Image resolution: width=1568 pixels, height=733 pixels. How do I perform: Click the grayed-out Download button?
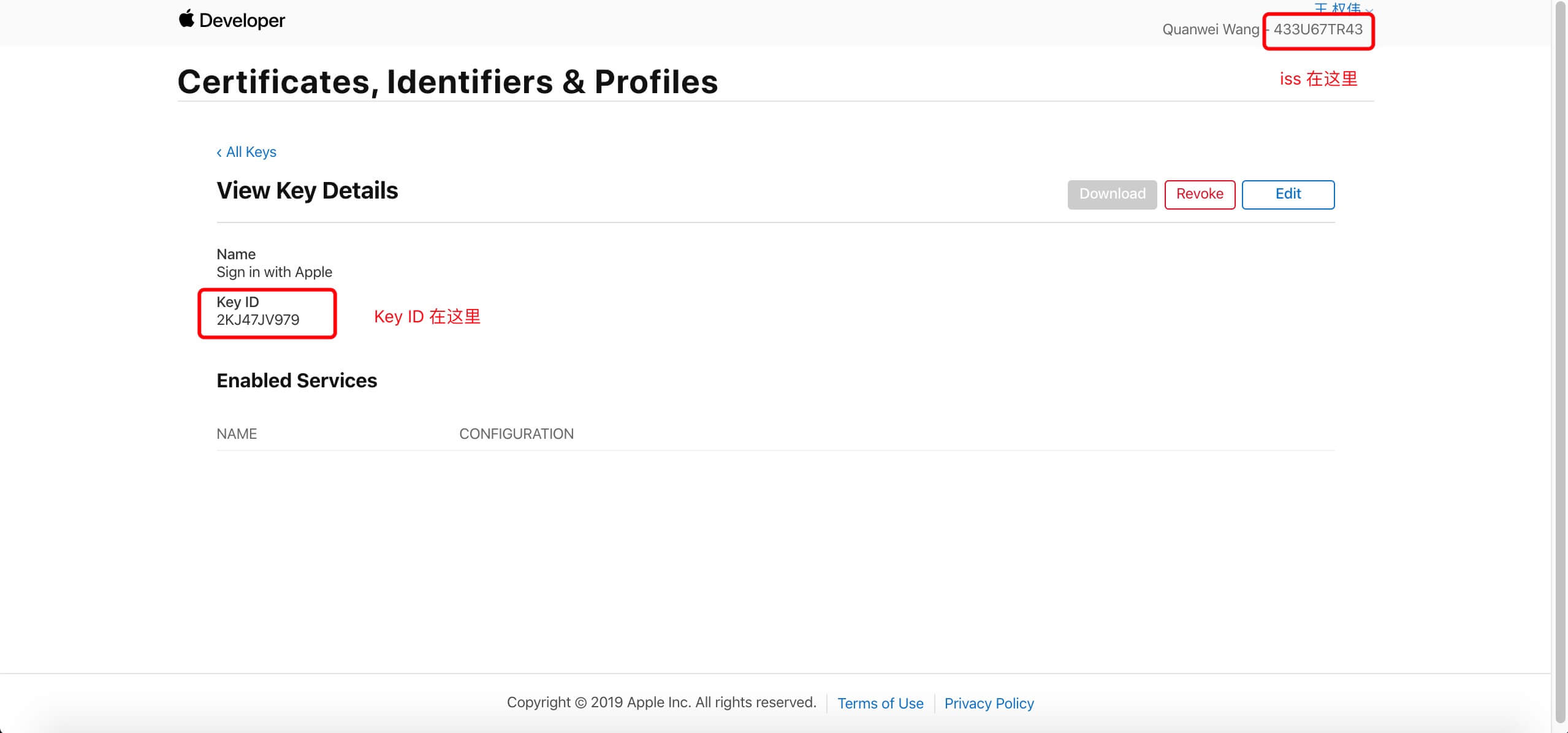point(1112,194)
